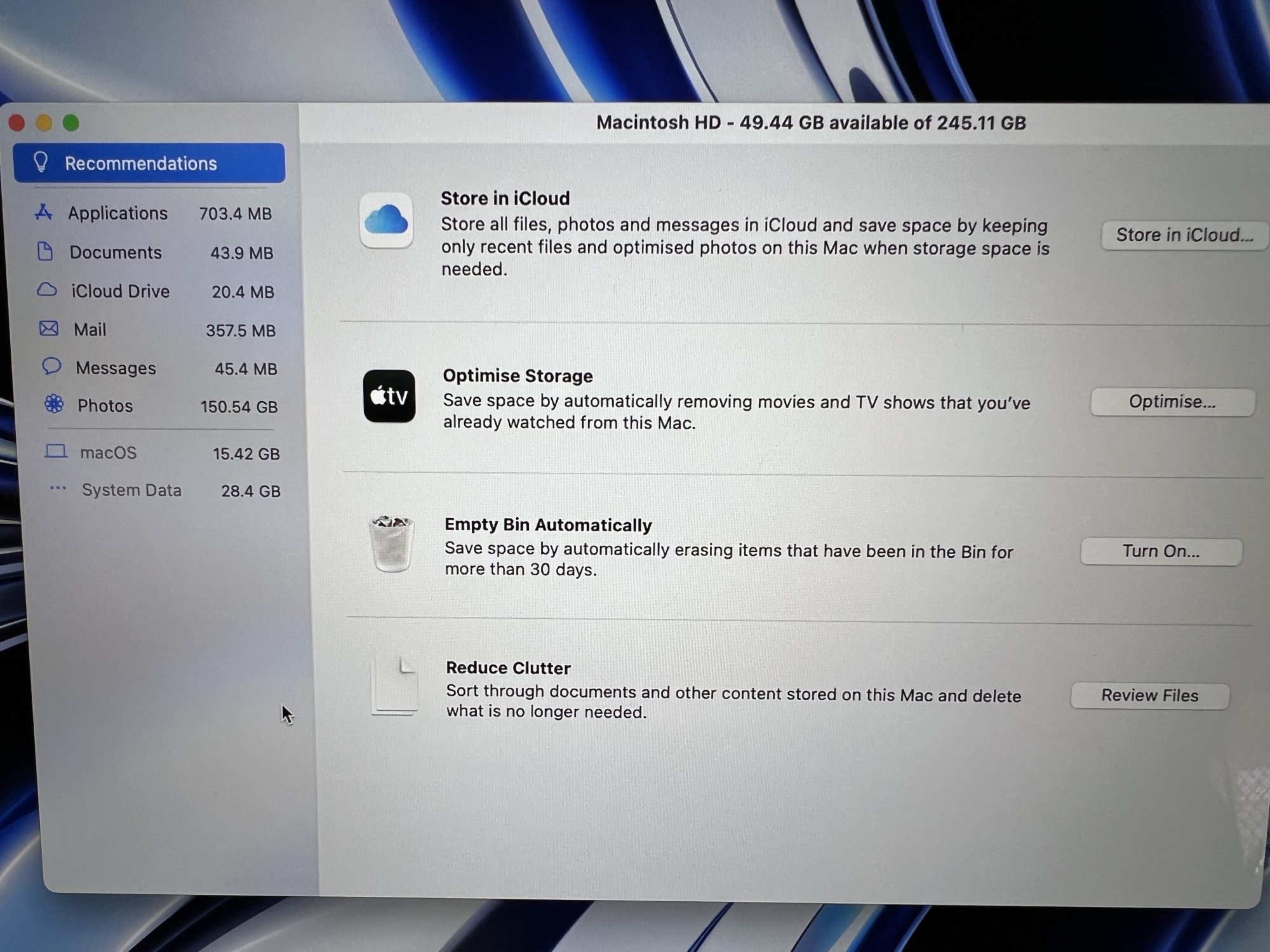Open the Documents category
1270x952 pixels.
pyautogui.click(x=116, y=253)
